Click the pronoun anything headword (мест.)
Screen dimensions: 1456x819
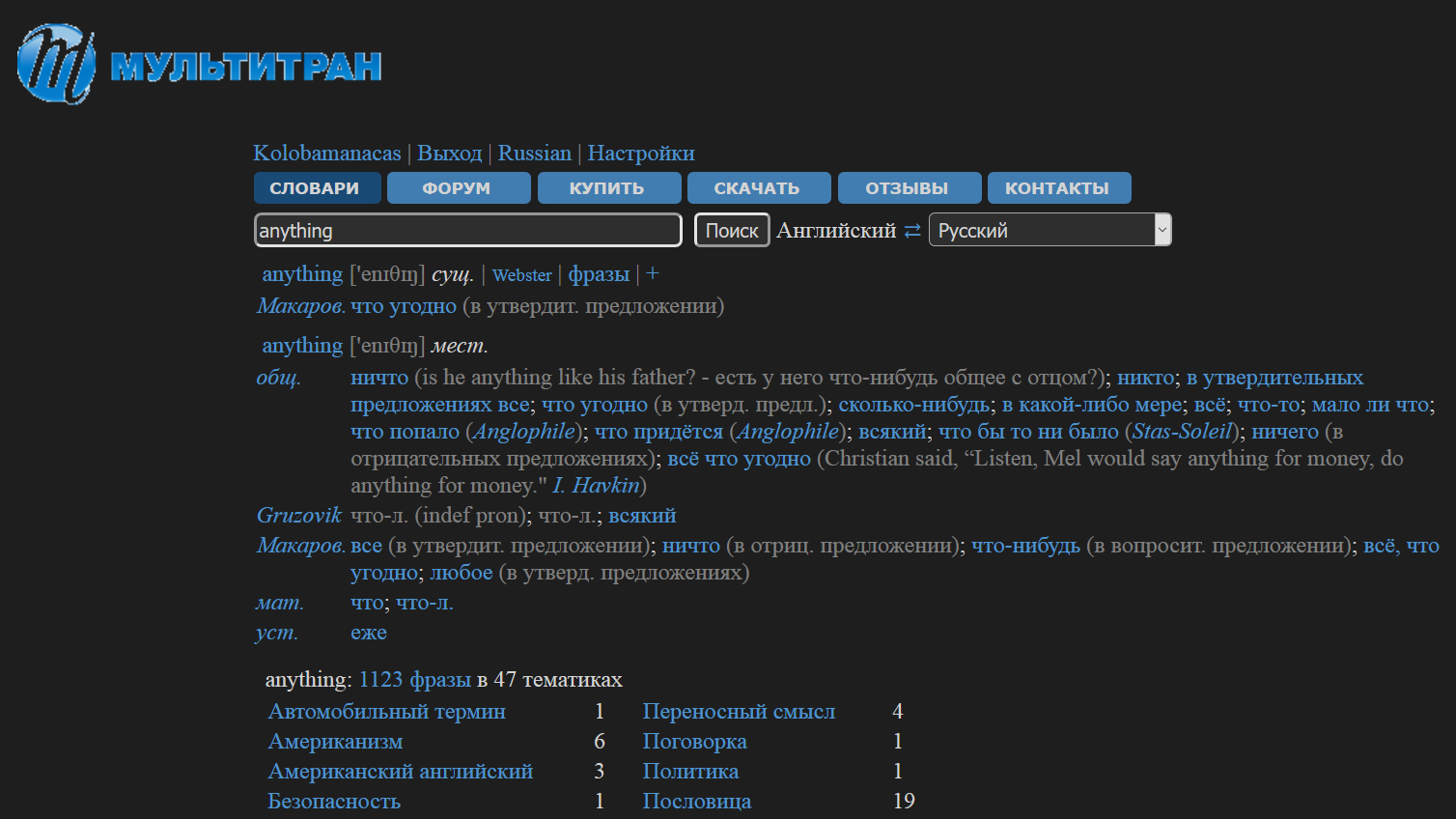tap(302, 346)
